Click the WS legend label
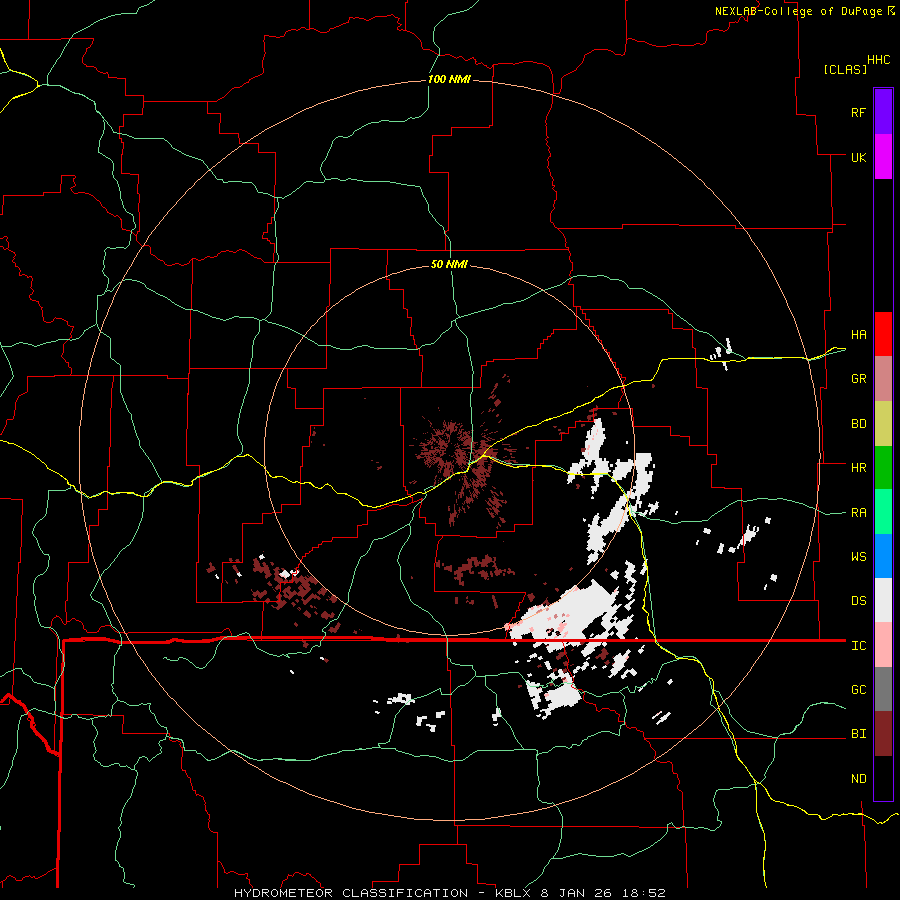 [858, 557]
